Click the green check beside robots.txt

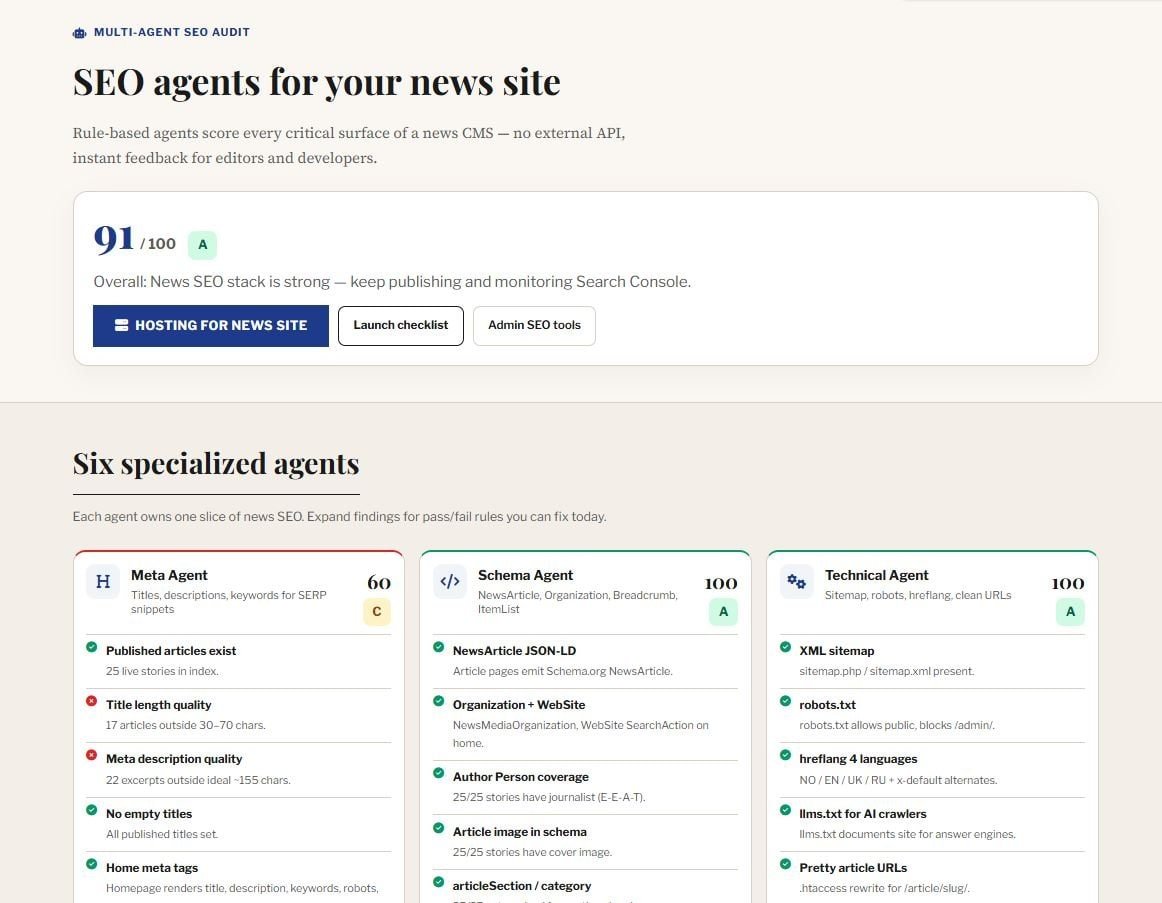pos(785,701)
